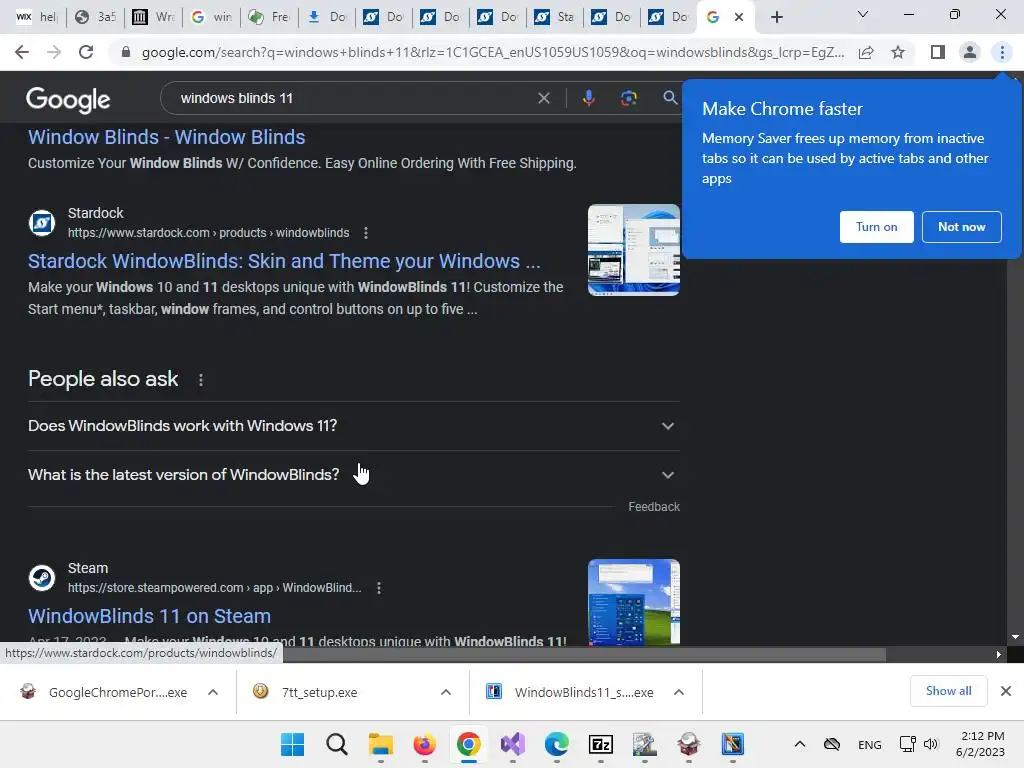The width and height of the screenshot is (1024, 768).
Task: Open Stardock result thumbnail image
Action: tap(633, 250)
